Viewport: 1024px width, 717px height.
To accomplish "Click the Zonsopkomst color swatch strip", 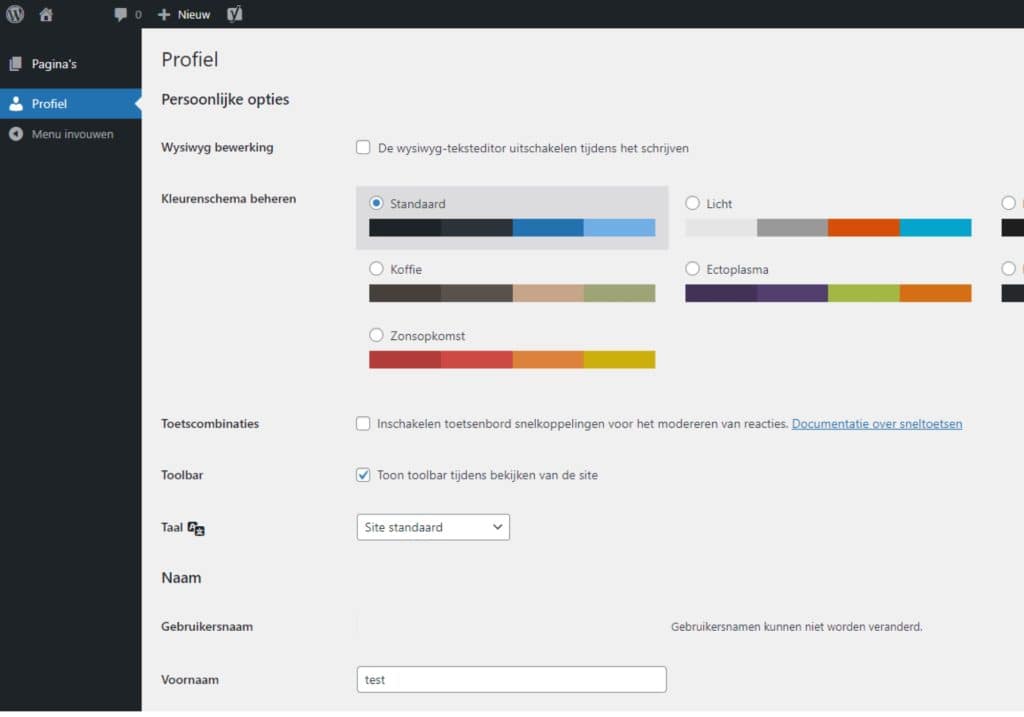I will 511,358.
